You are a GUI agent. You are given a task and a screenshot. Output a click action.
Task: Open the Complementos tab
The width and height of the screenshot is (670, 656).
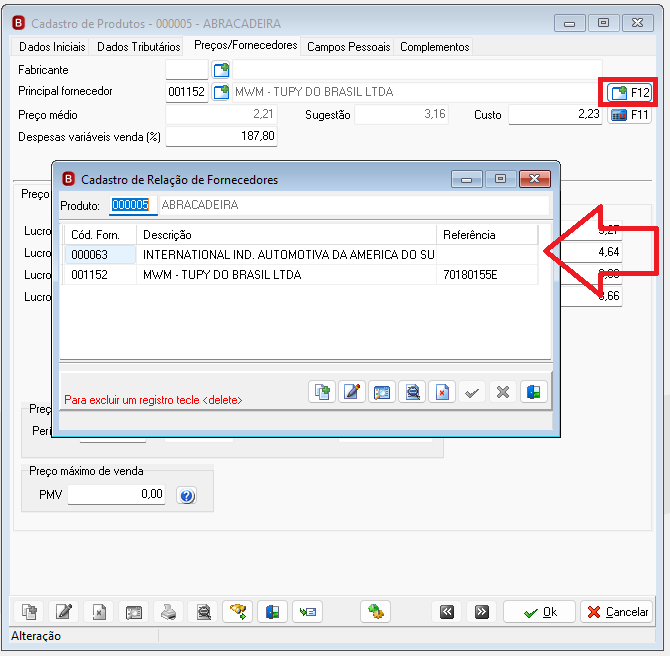tap(435, 47)
